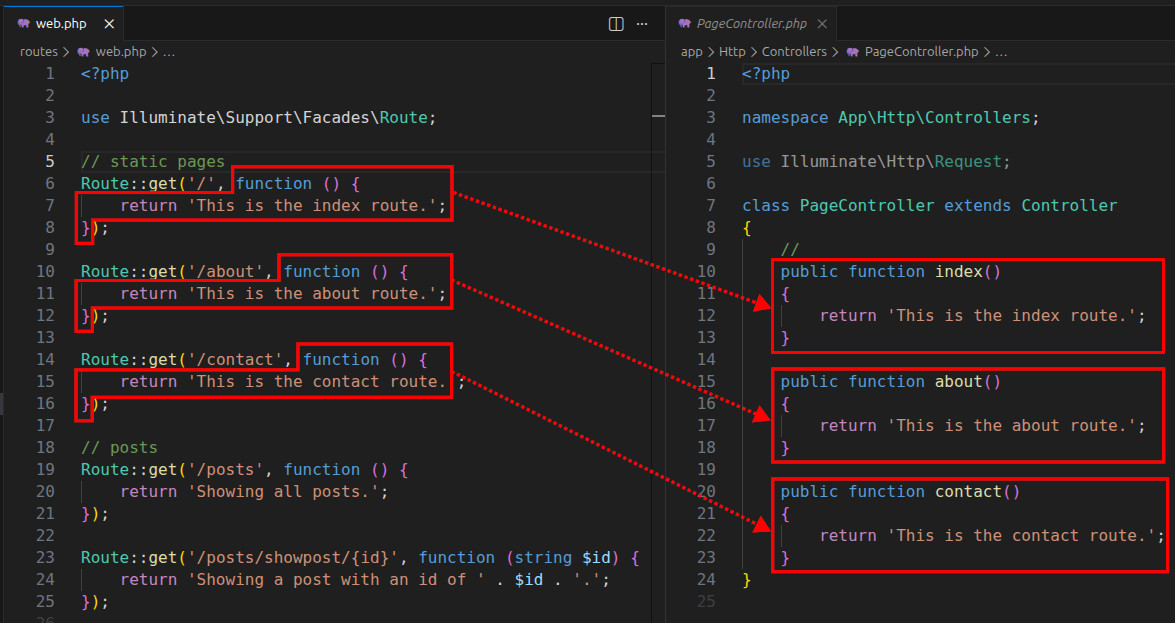This screenshot has width=1175, height=623.
Task: Click 'routes' in the left breadcrumb
Action: point(39,52)
